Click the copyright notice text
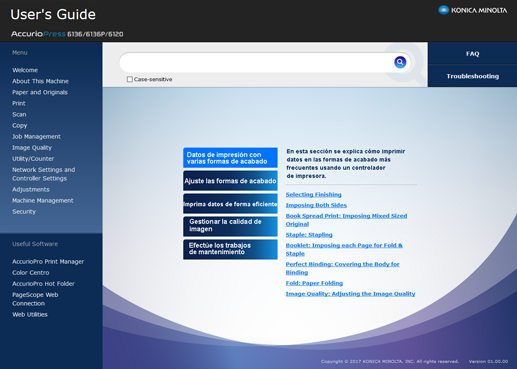 point(390,361)
